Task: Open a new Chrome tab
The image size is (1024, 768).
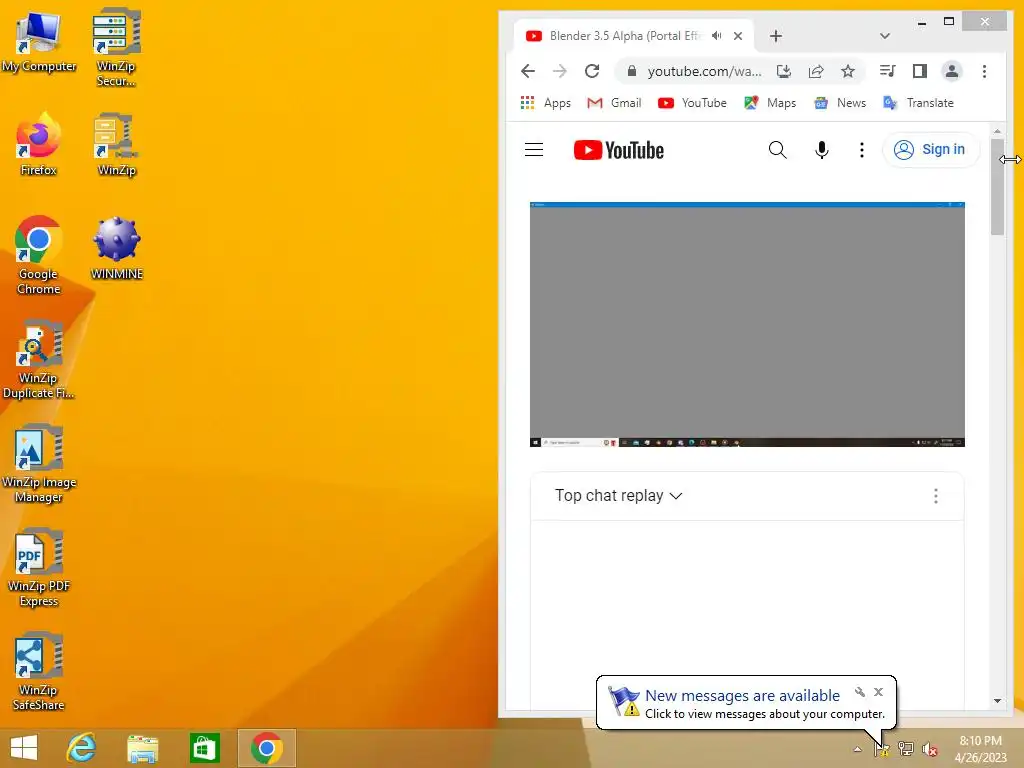Action: (776, 36)
